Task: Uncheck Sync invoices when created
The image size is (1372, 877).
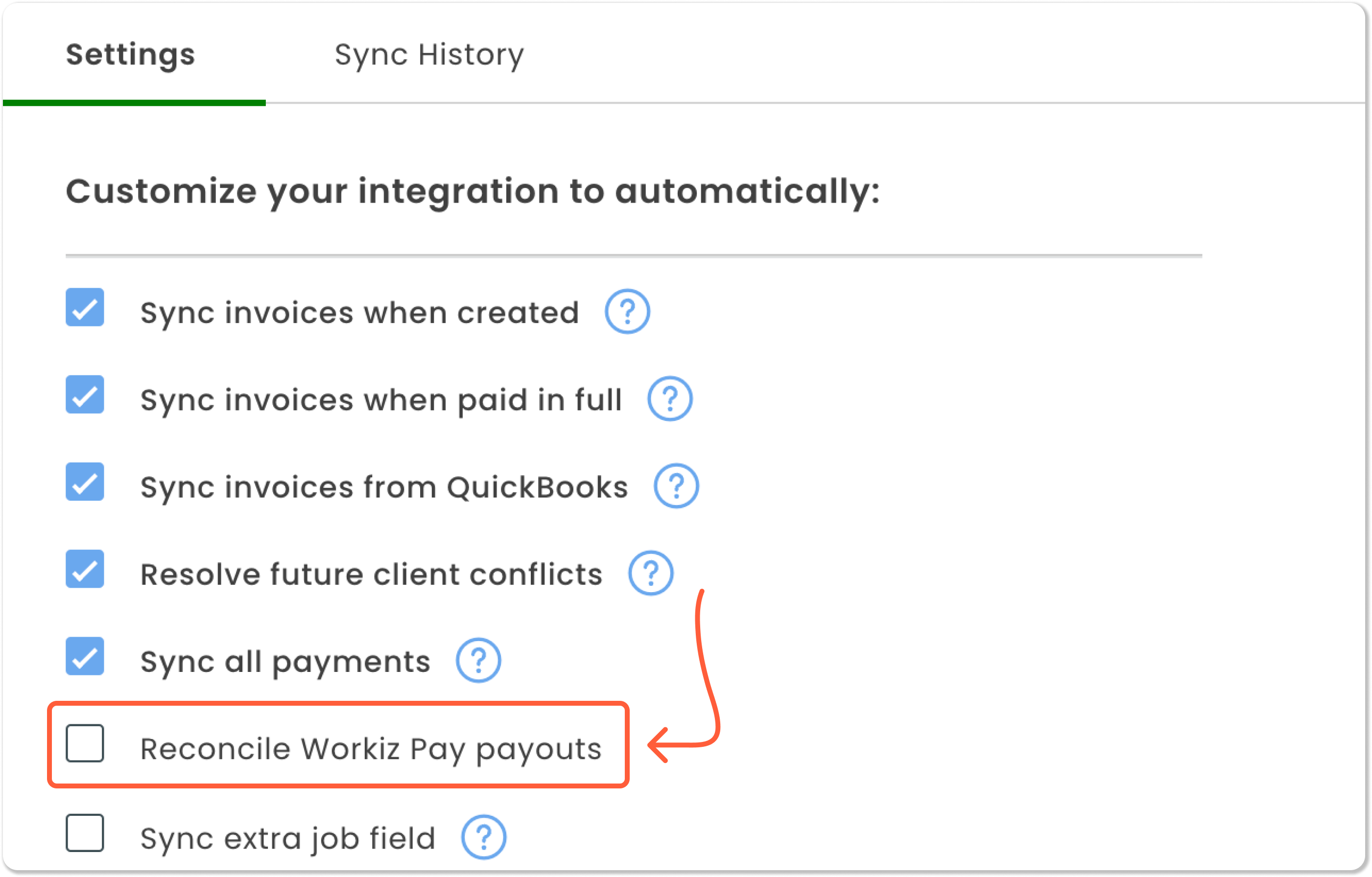Action: pos(85,307)
